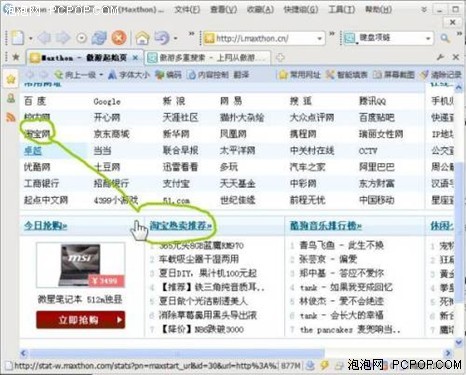Viewport: 466px width, 375px height.
Task: Click the MSI laptop product thumbnail
Action: pos(81,265)
